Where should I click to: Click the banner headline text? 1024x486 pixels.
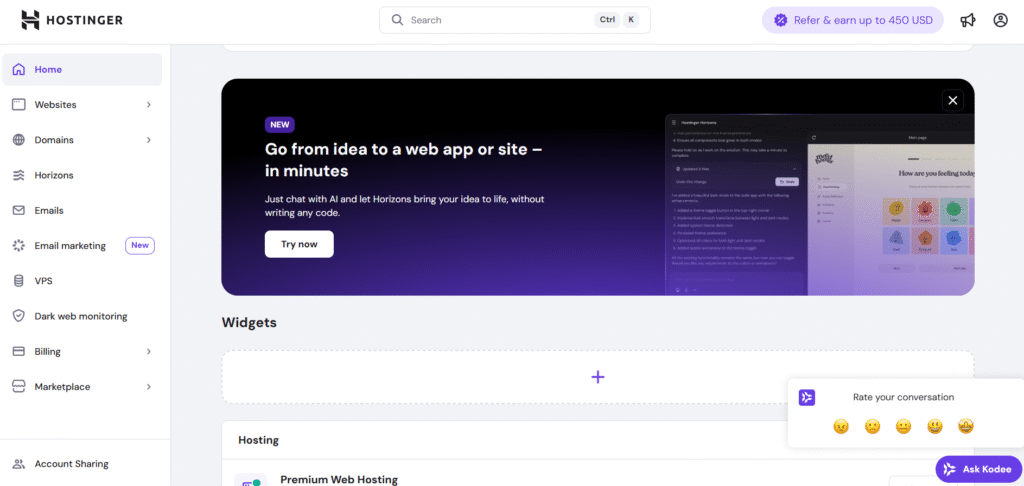coord(404,160)
